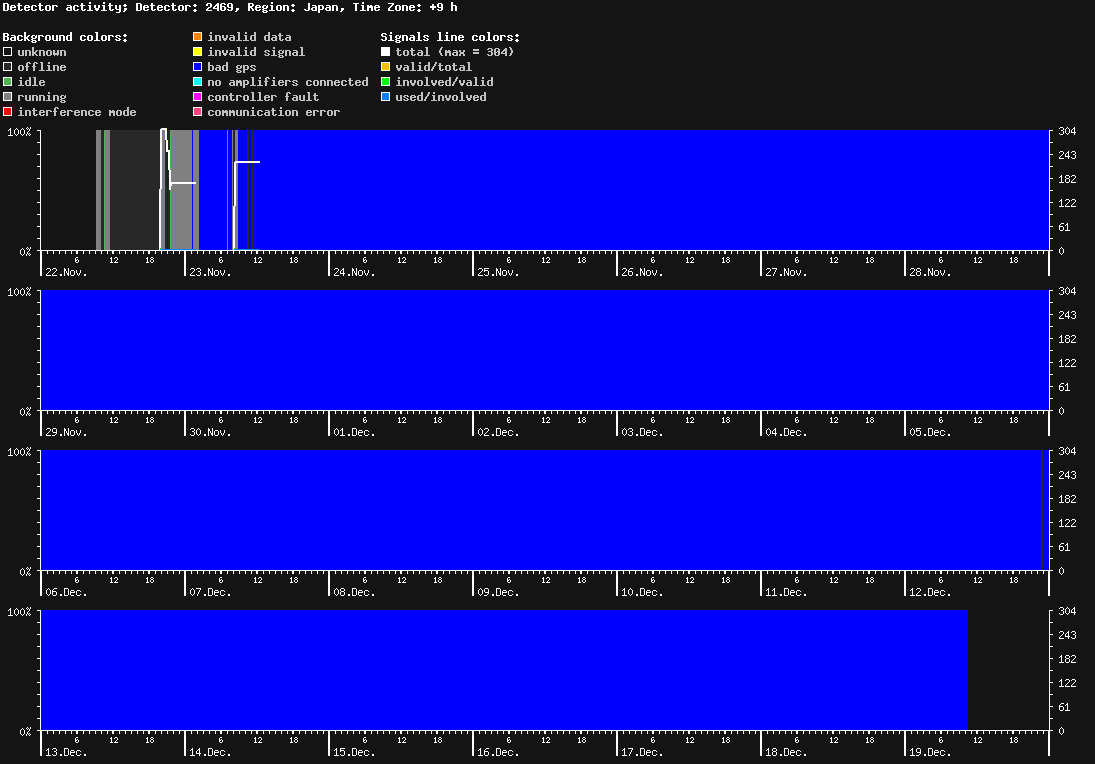Click the white total signals swatch
The height and width of the screenshot is (764, 1095).
click(386, 52)
